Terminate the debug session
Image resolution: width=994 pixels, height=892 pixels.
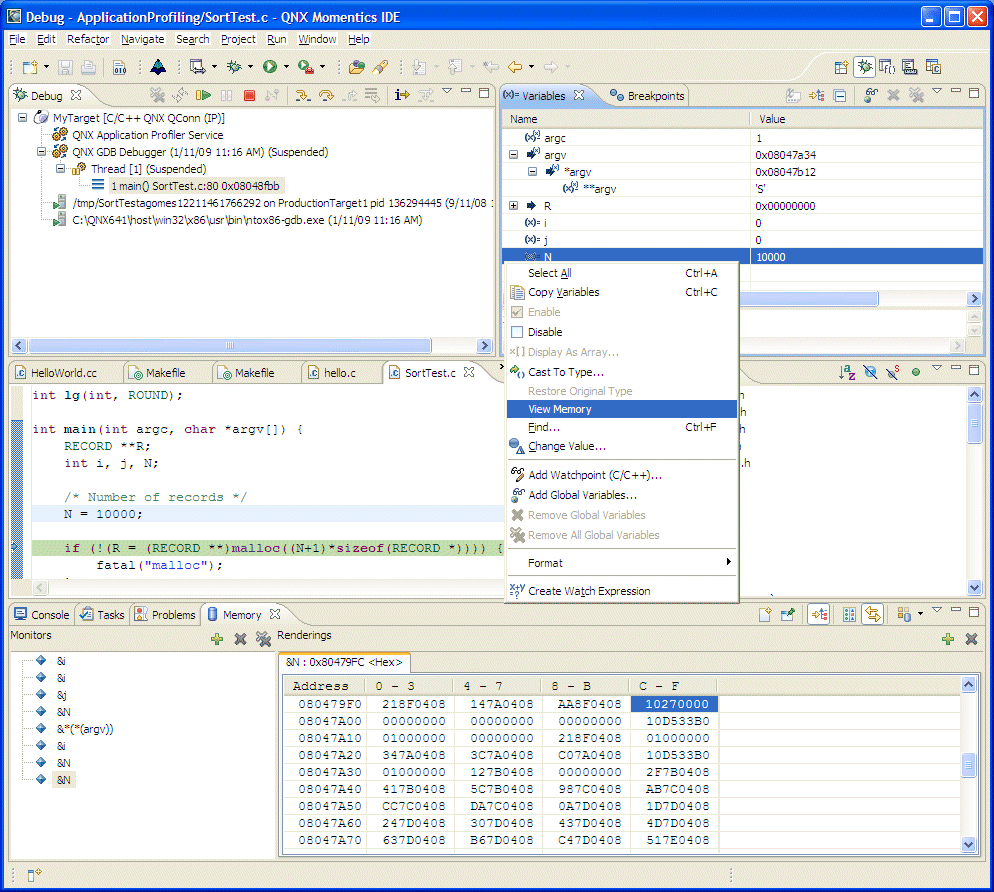249,95
